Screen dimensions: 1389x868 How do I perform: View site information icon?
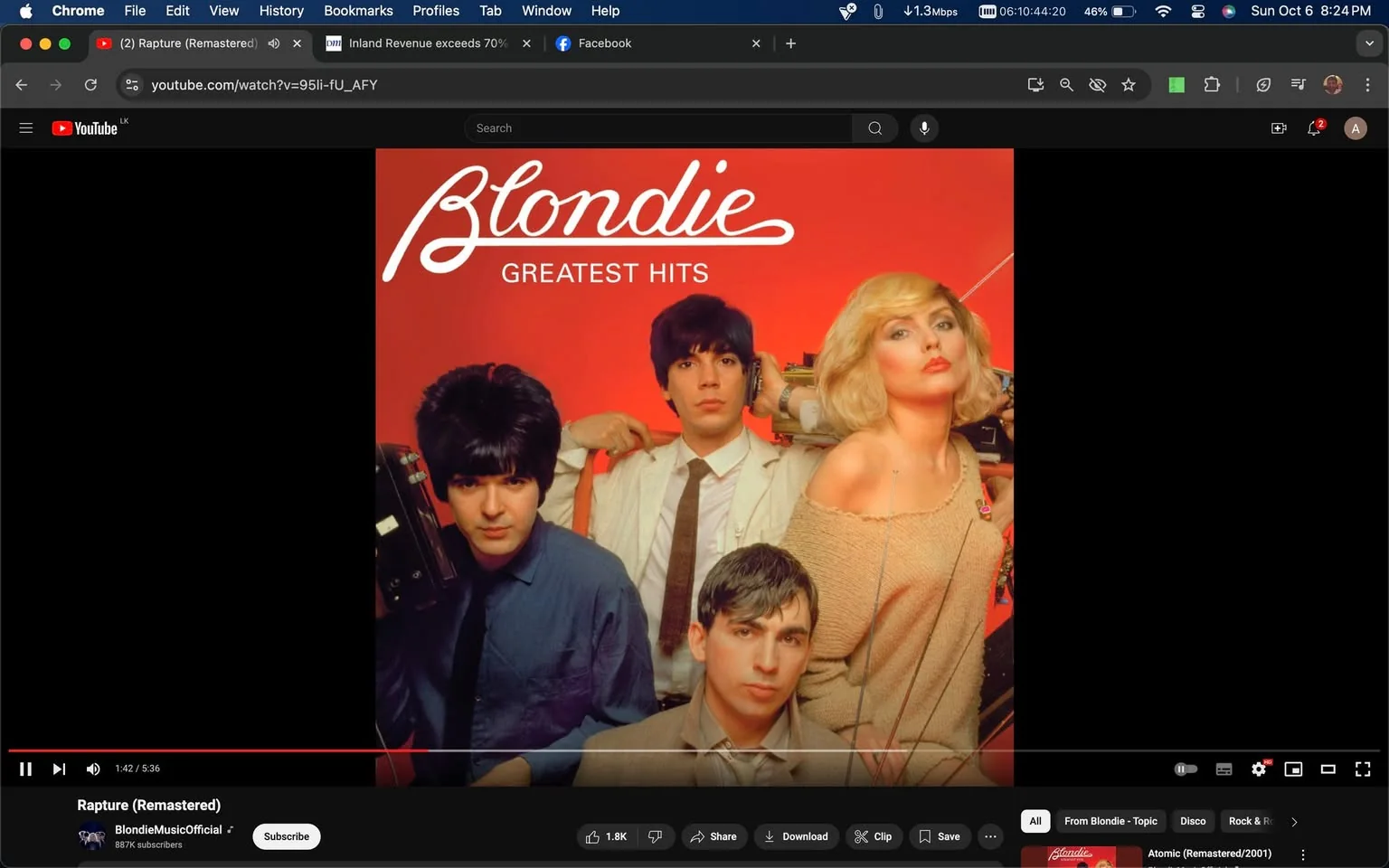tap(132, 85)
